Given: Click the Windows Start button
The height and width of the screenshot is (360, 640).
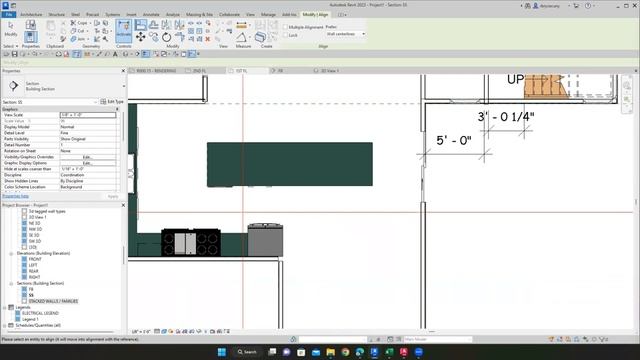Looking at the screenshot, I should point(222,352).
